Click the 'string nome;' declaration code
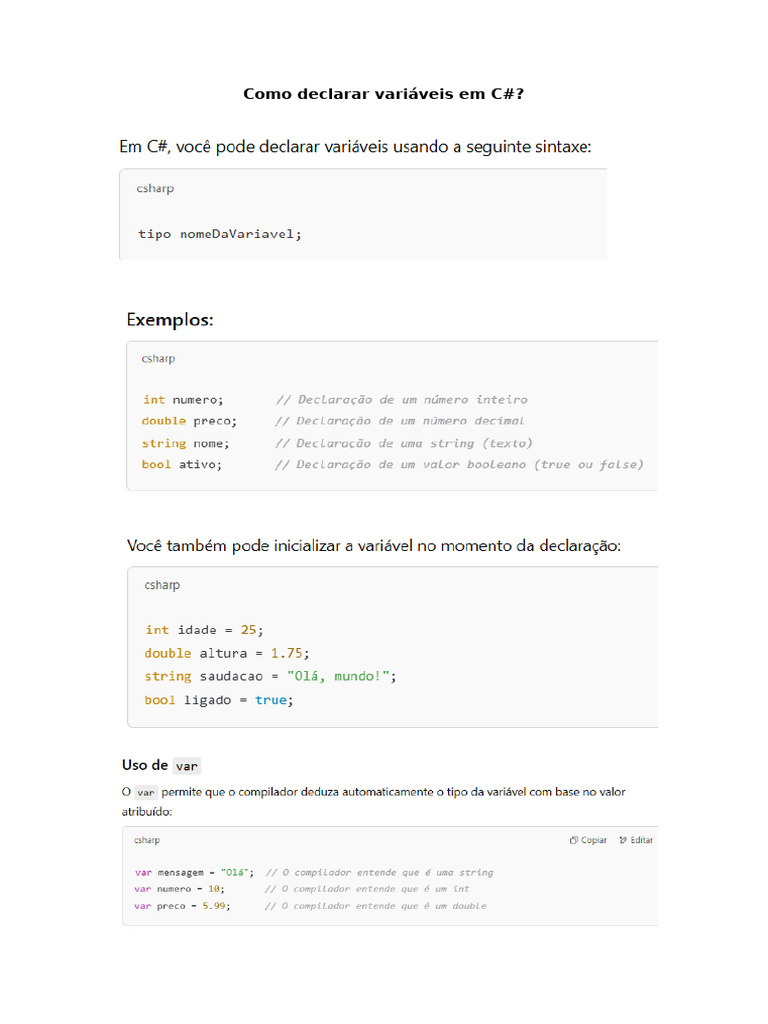768x1024 pixels. [x=186, y=443]
